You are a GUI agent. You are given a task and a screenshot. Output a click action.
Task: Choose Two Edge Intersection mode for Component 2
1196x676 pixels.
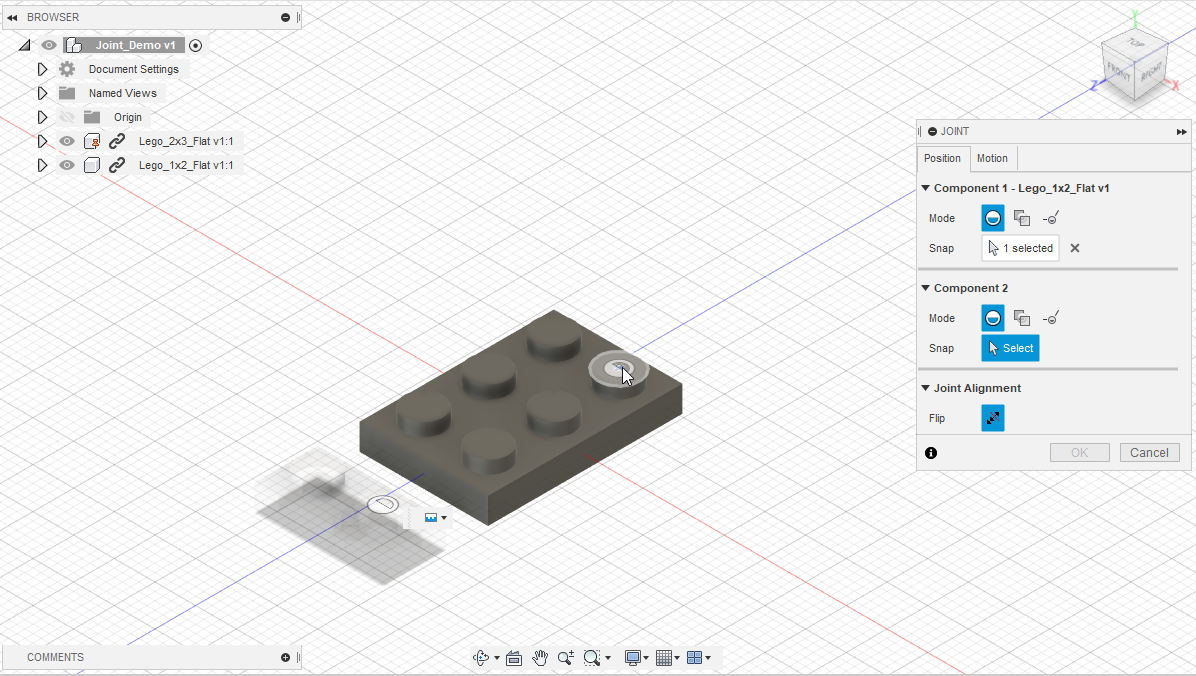click(1051, 318)
